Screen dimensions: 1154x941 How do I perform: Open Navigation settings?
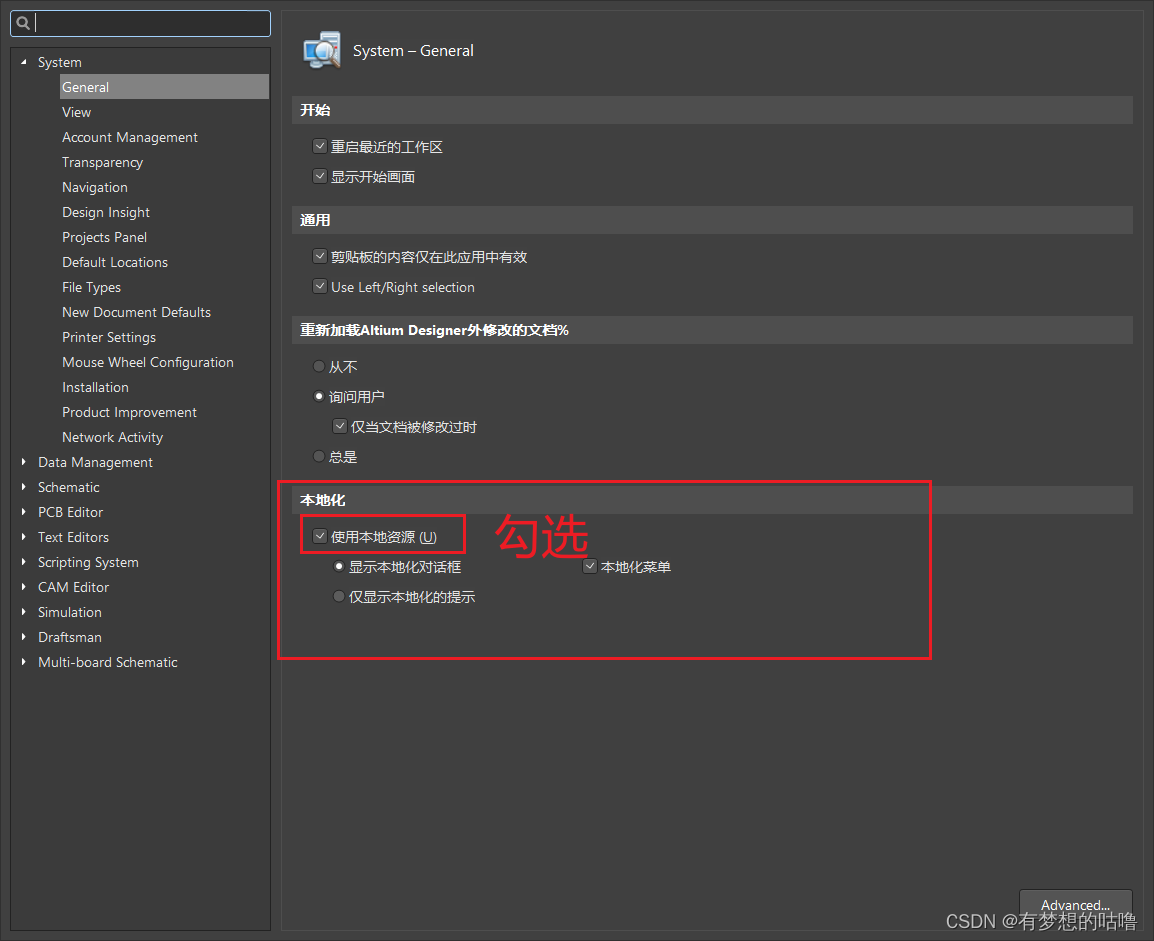coord(95,188)
